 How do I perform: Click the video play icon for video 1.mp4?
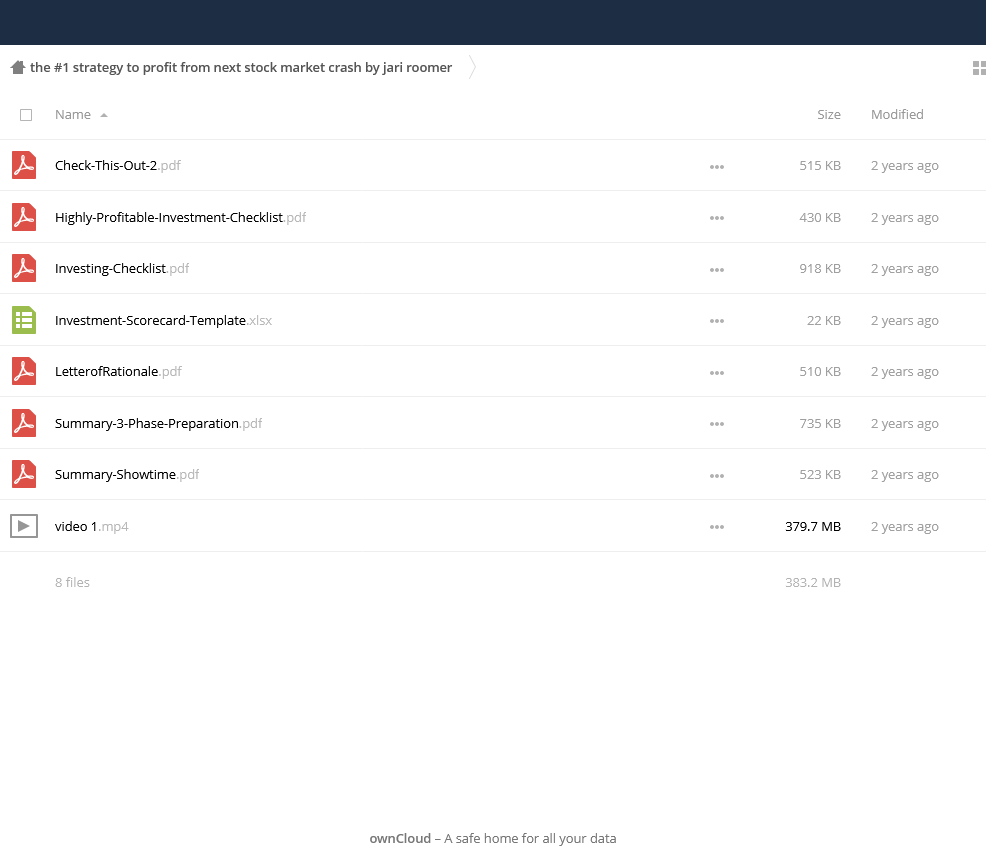coord(24,526)
